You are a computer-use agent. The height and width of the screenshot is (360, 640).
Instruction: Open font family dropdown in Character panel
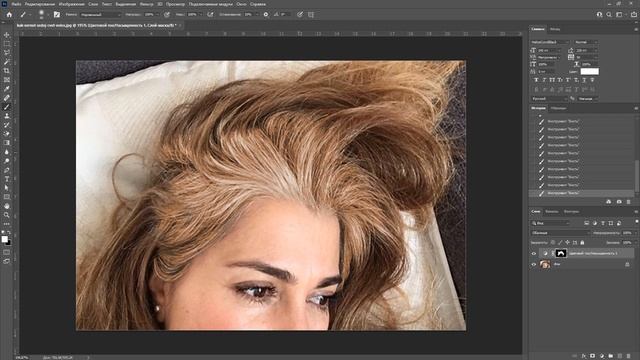tap(550, 42)
